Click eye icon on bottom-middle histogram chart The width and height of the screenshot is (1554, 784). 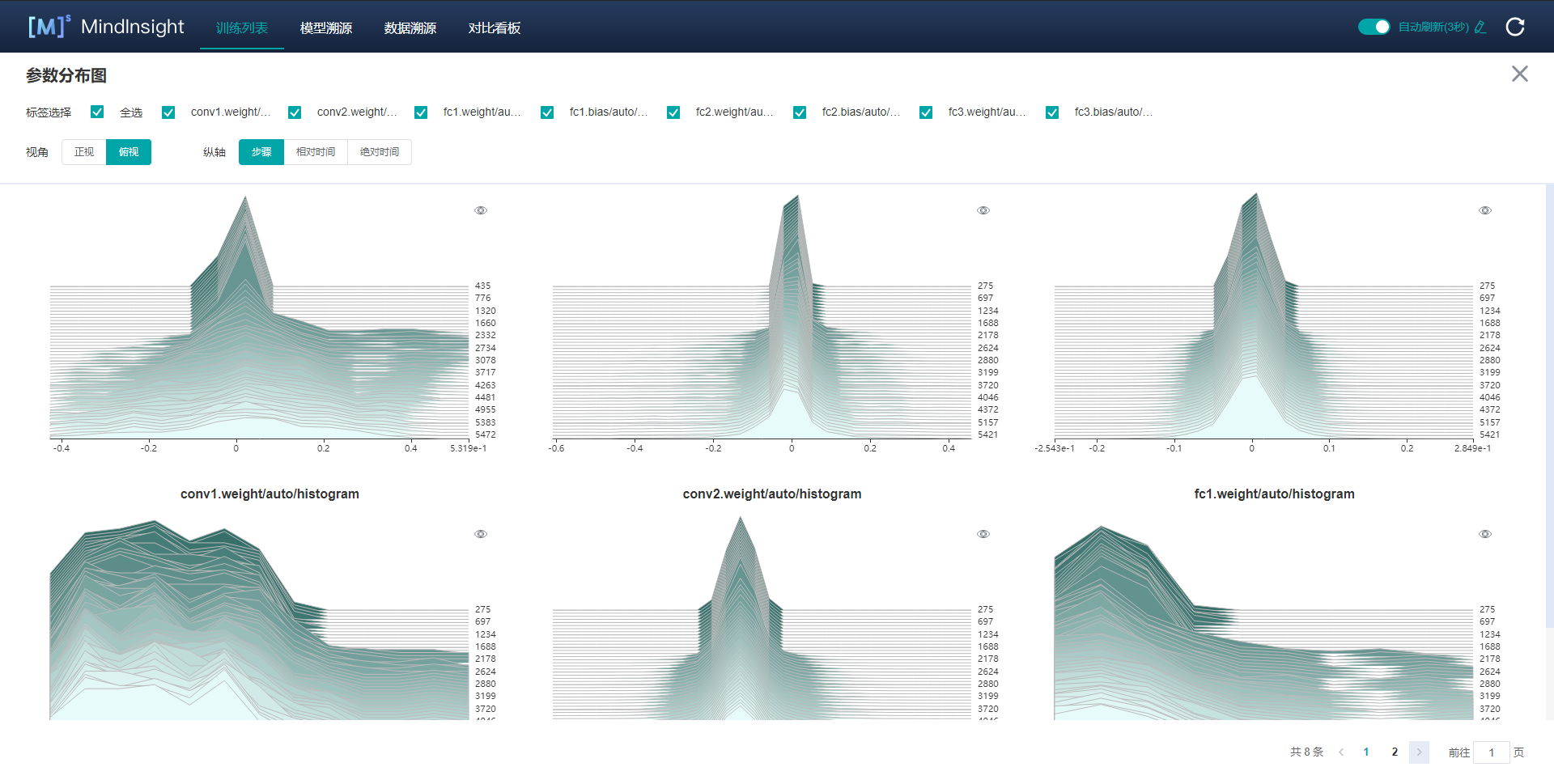coord(983,534)
